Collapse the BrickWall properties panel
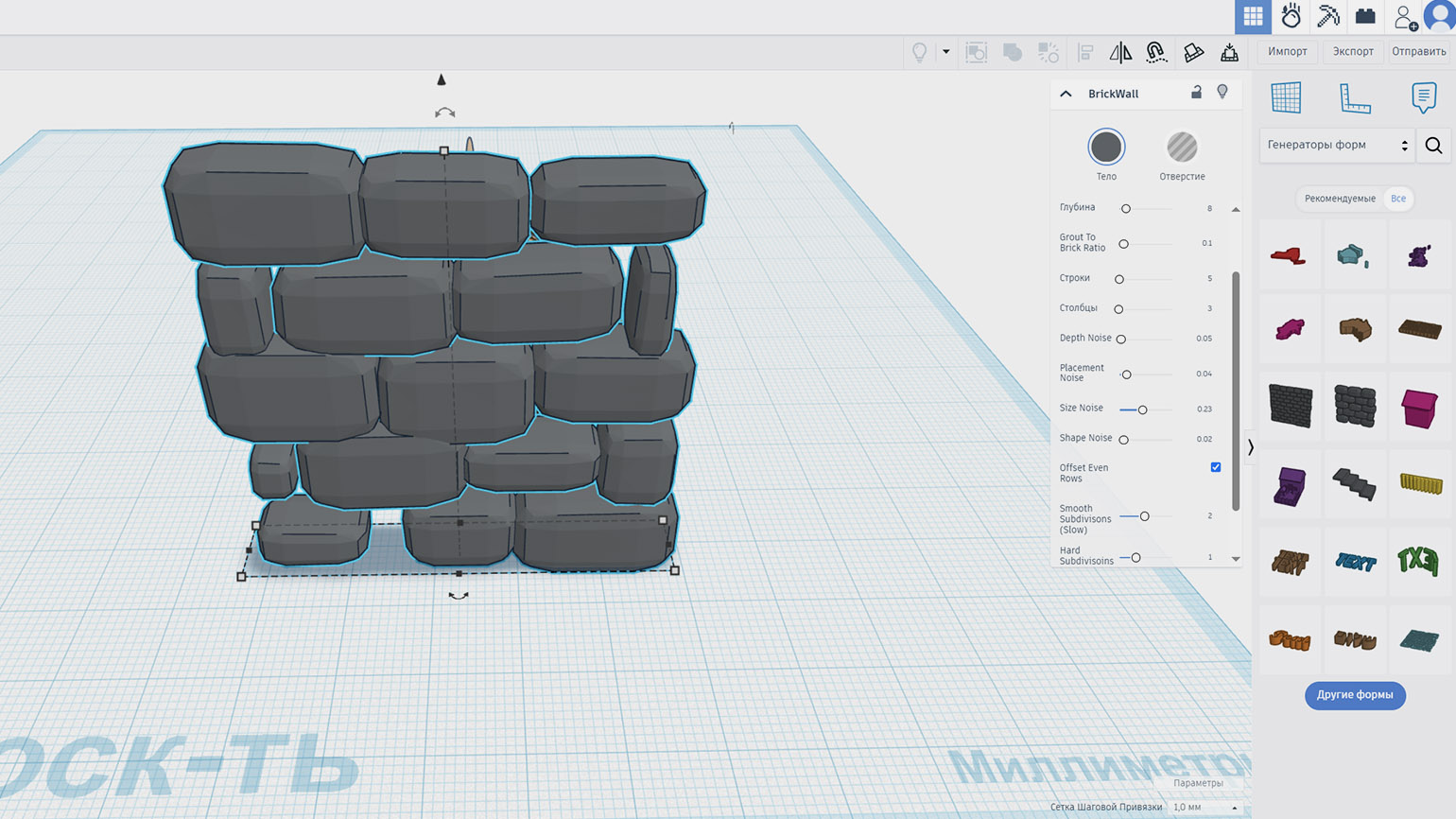The height and width of the screenshot is (819, 1456). [x=1066, y=94]
